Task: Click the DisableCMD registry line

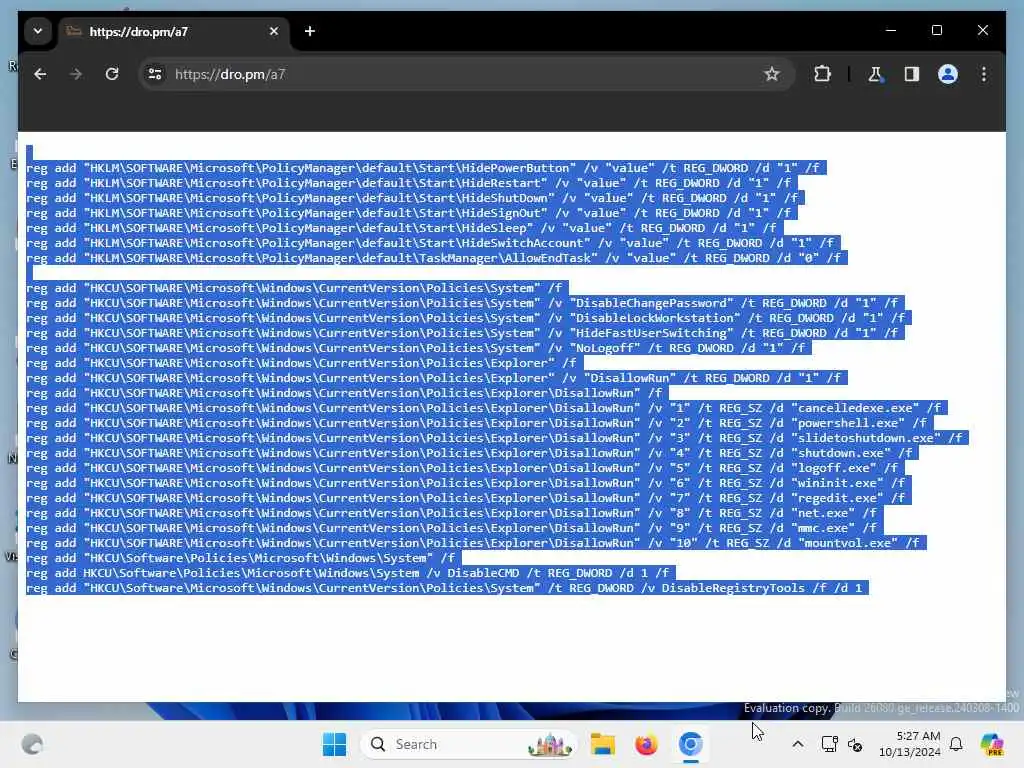Action: pos(351,573)
